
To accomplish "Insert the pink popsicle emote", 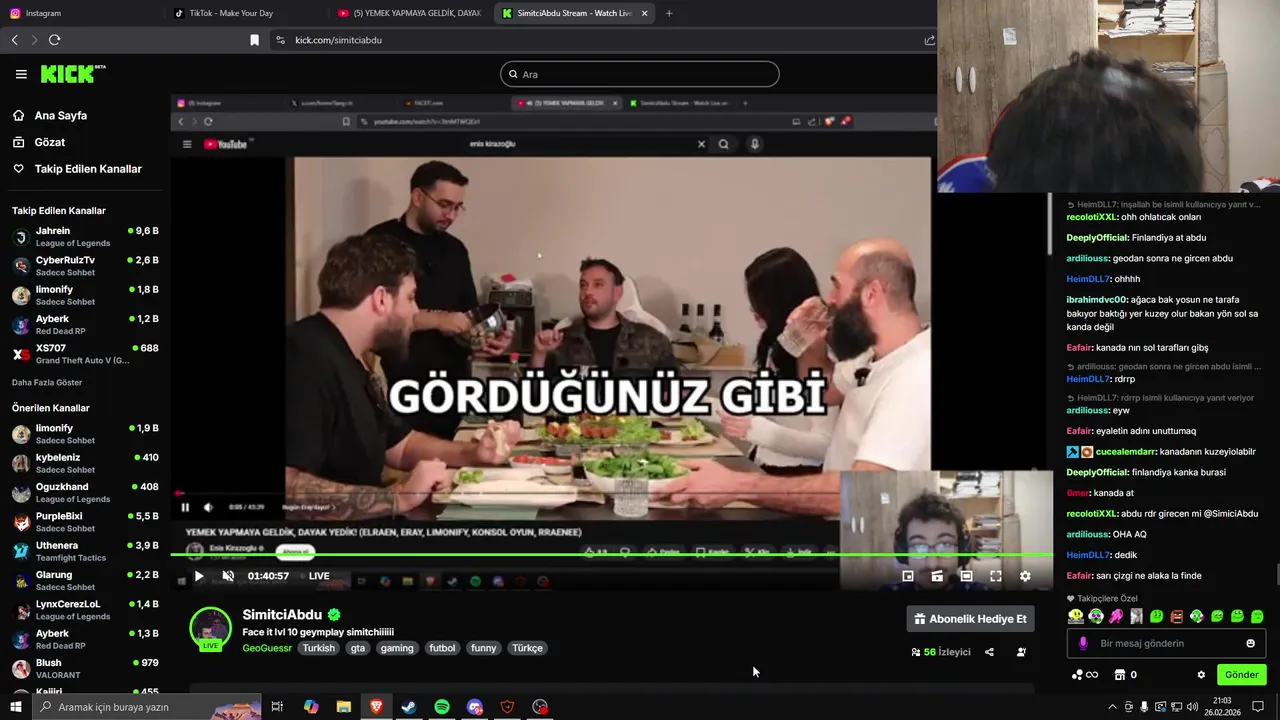I will click(x=1116, y=616).
